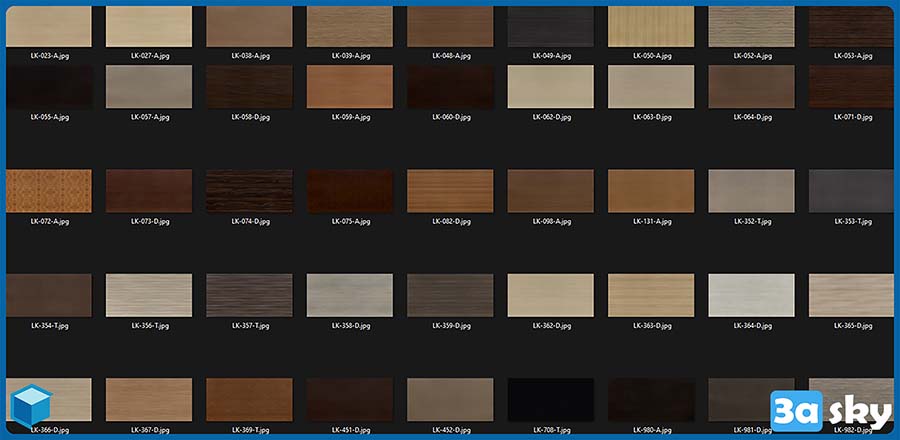This screenshot has height=440, width=900.
Task: Click the LK-027-A.jpg file name label
Action: (x=150, y=56)
